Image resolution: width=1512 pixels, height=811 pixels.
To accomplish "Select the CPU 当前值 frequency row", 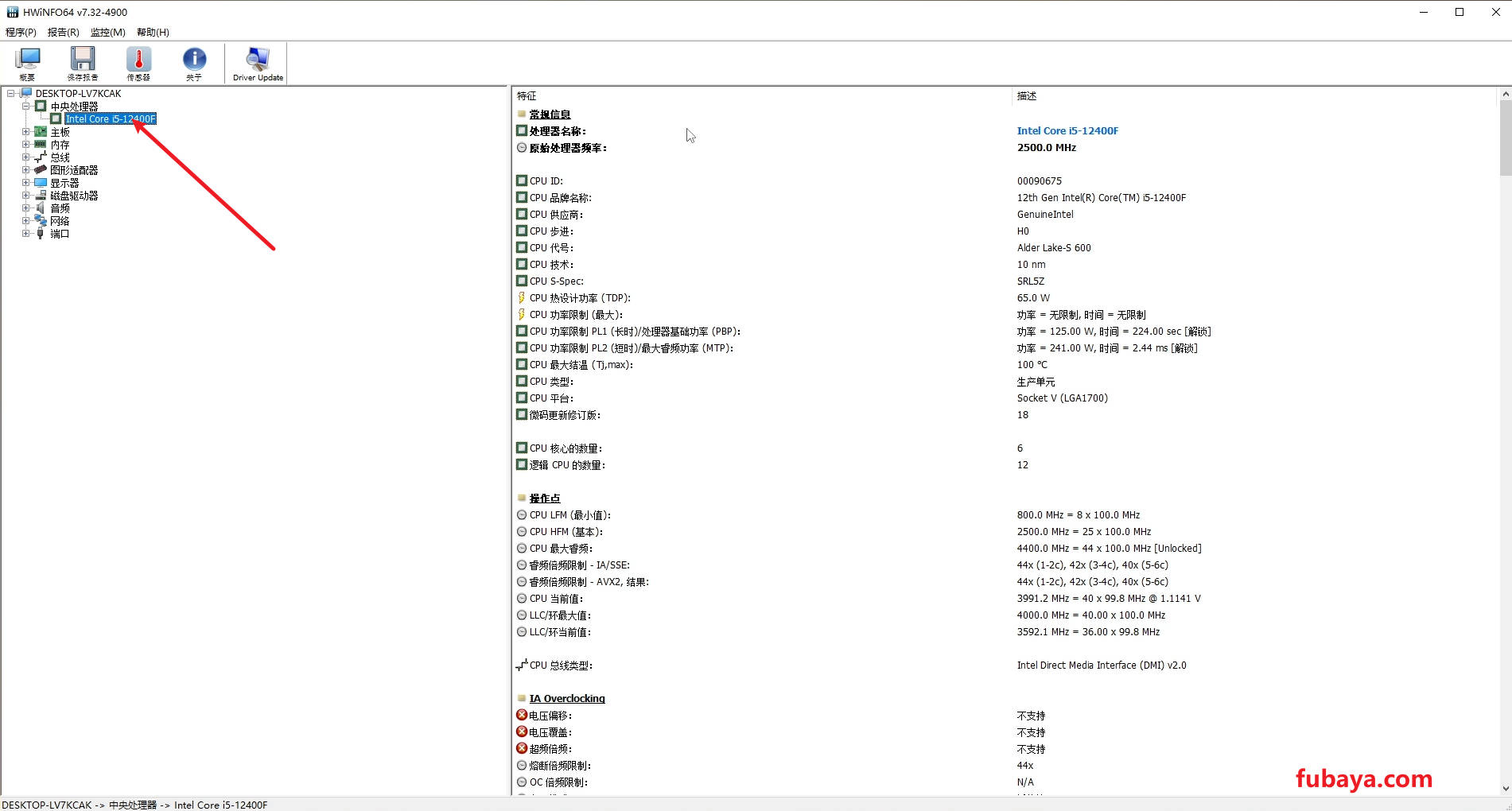I will [1005, 599].
